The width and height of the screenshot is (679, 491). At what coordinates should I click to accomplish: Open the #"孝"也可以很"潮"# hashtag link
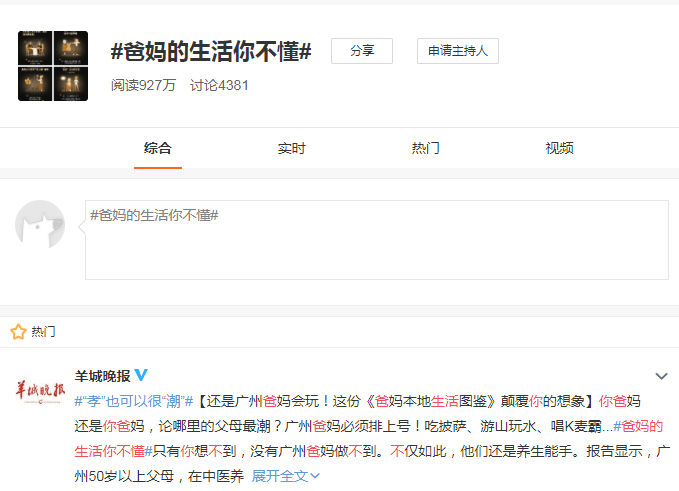(135, 401)
